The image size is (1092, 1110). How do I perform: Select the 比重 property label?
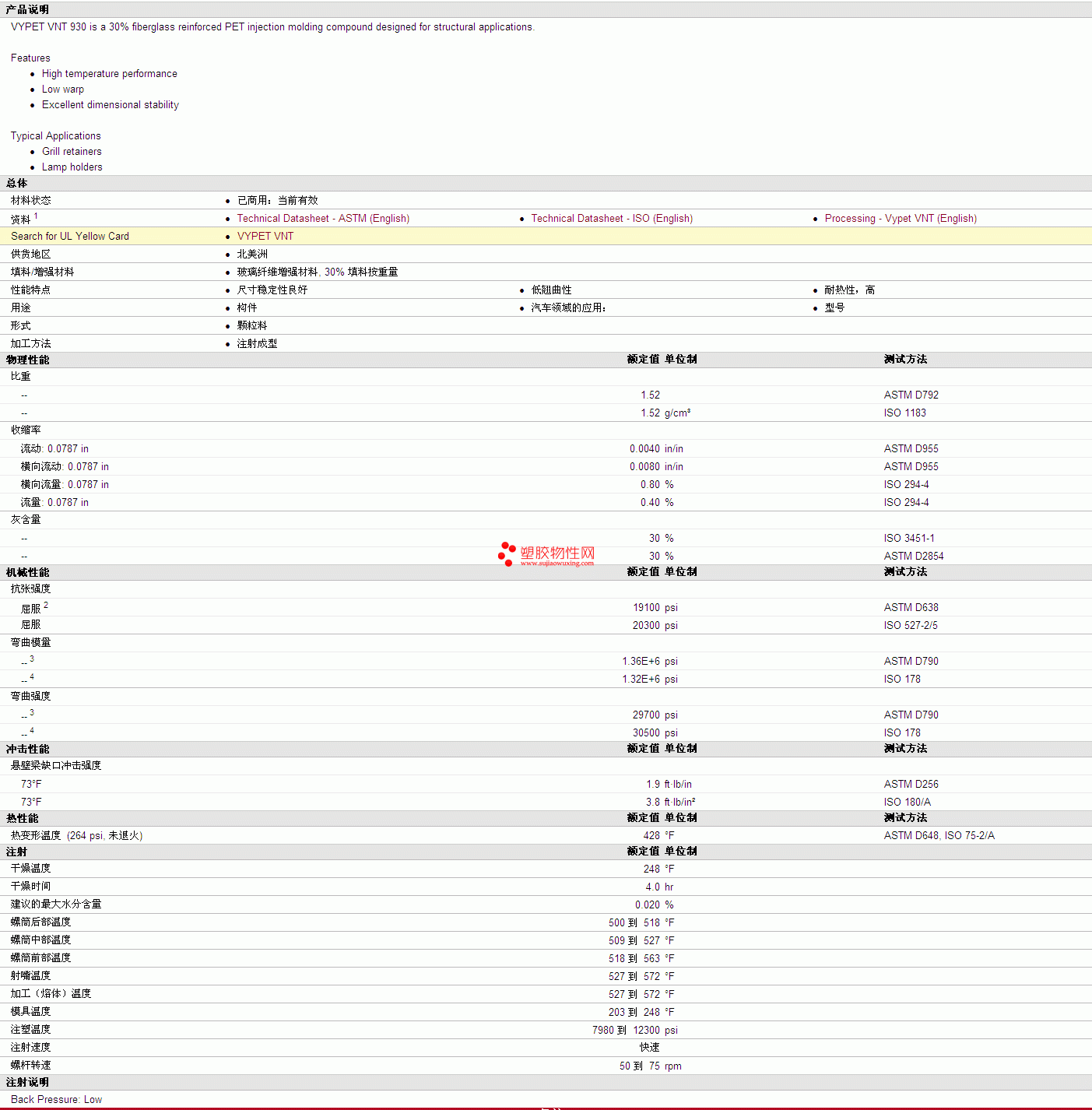click(21, 377)
